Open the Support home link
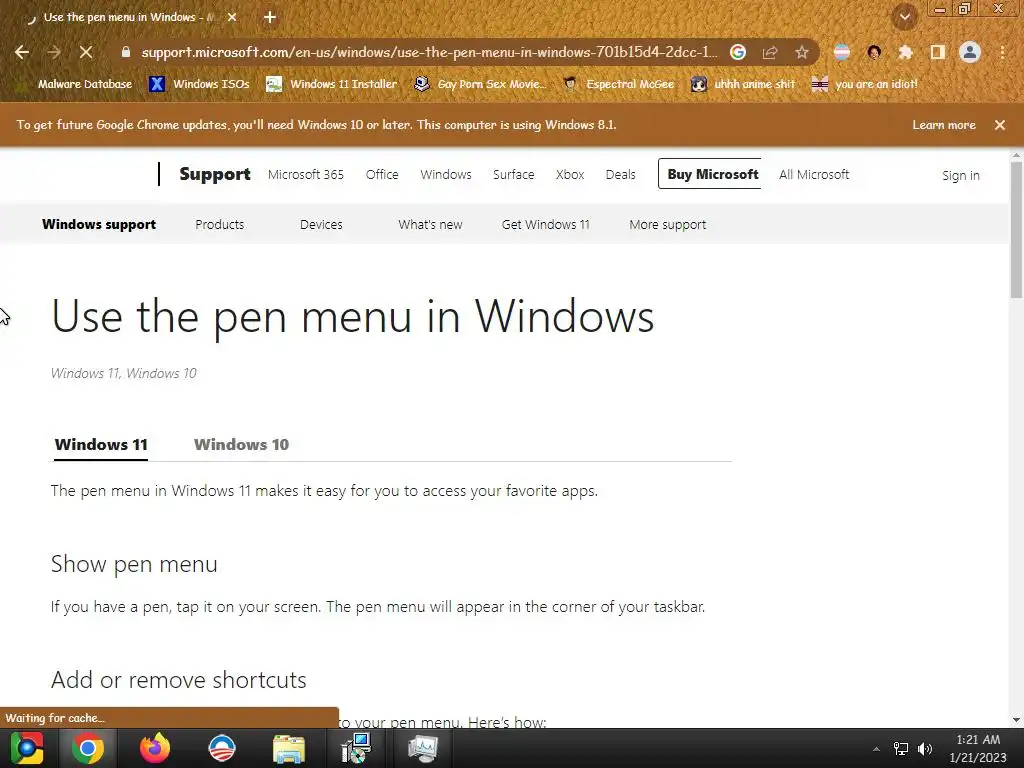This screenshot has height=768, width=1024. click(x=215, y=174)
